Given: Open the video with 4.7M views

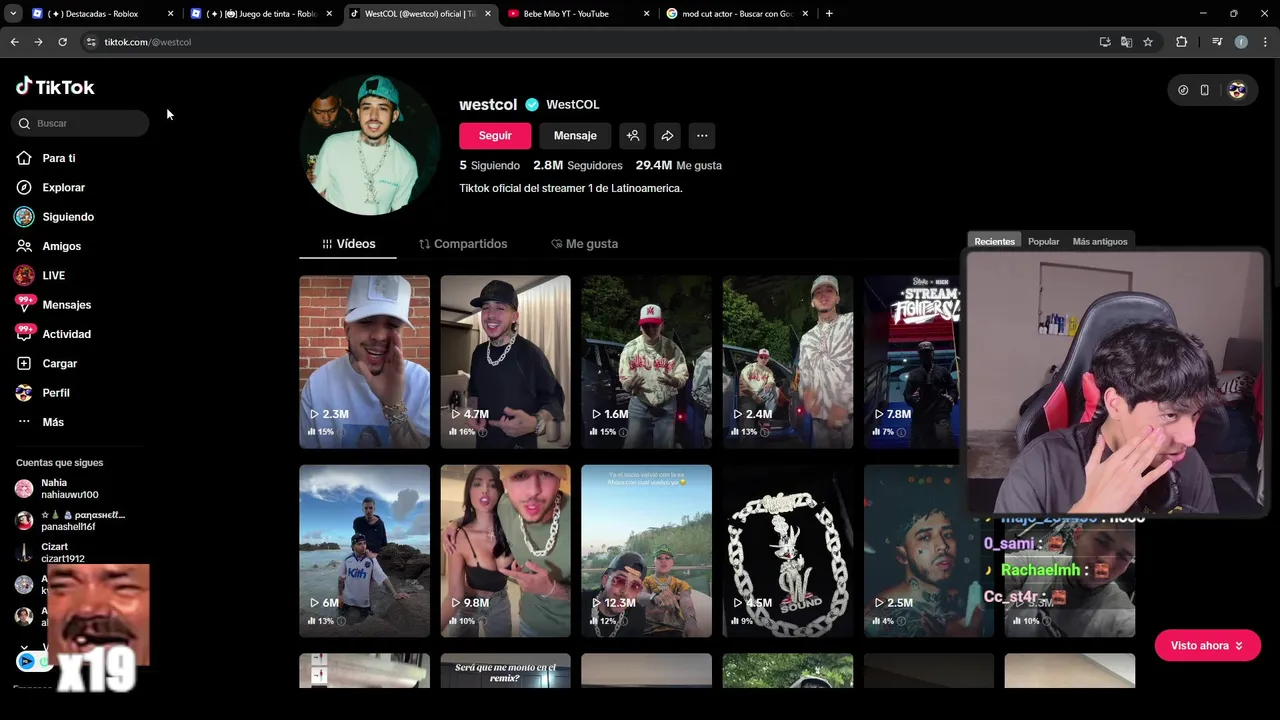Looking at the screenshot, I should click(x=505, y=362).
